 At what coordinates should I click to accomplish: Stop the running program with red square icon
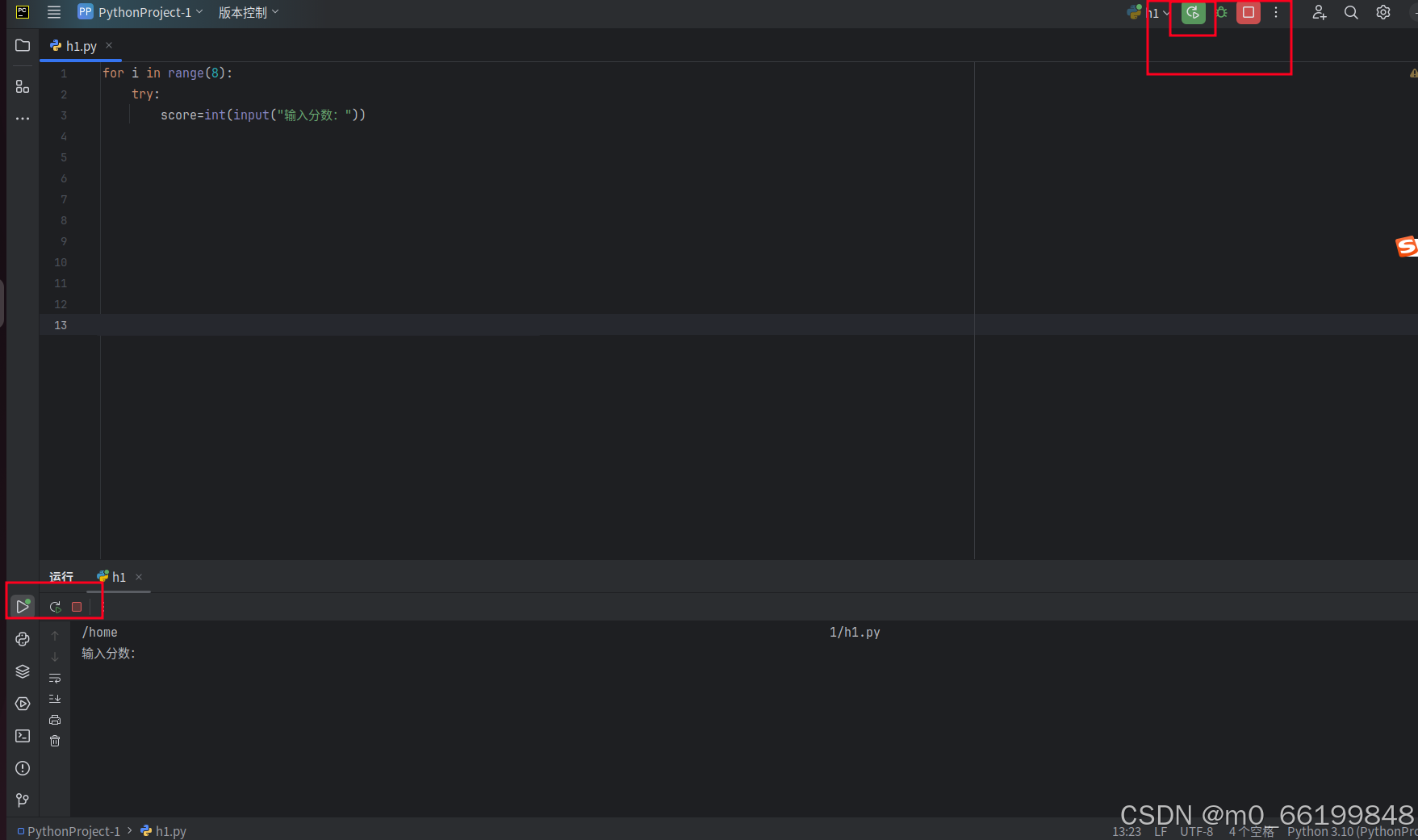pyautogui.click(x=1248, y=12)
